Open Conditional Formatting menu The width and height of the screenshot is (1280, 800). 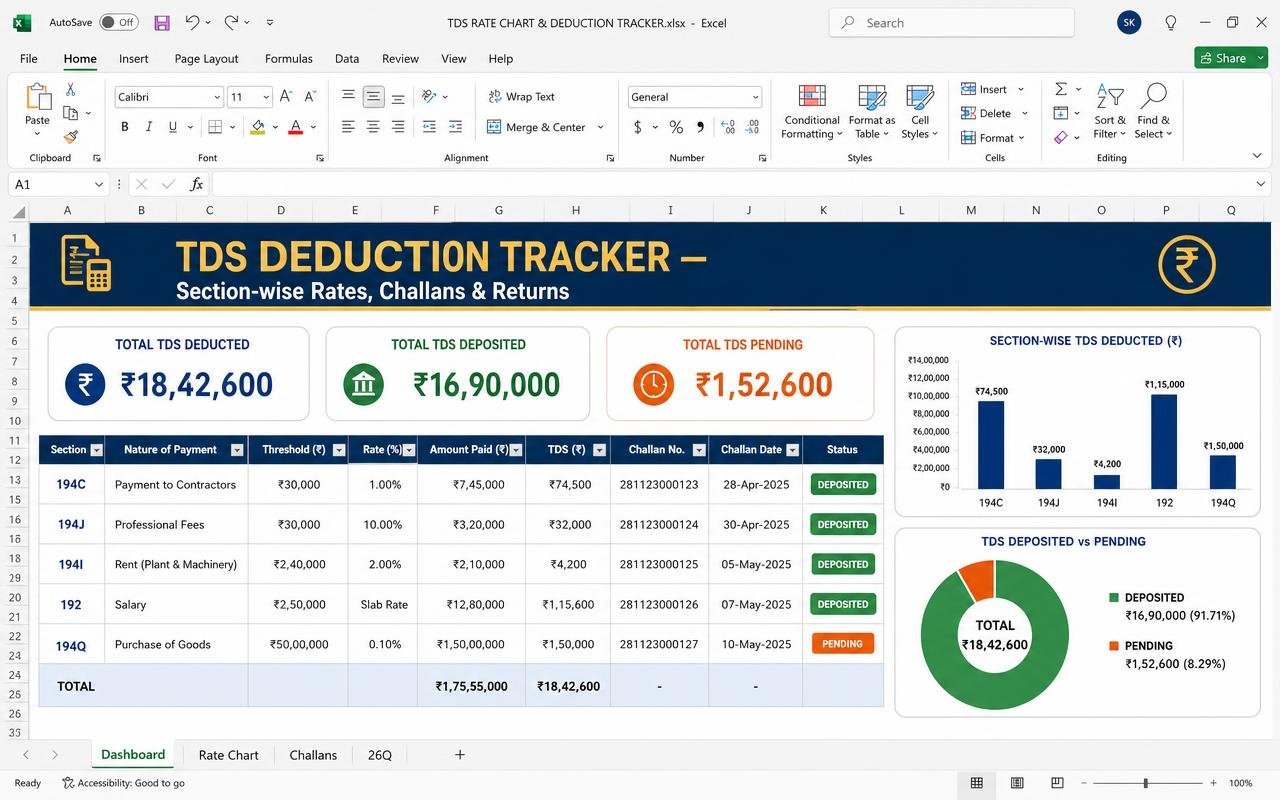[811, 112]
